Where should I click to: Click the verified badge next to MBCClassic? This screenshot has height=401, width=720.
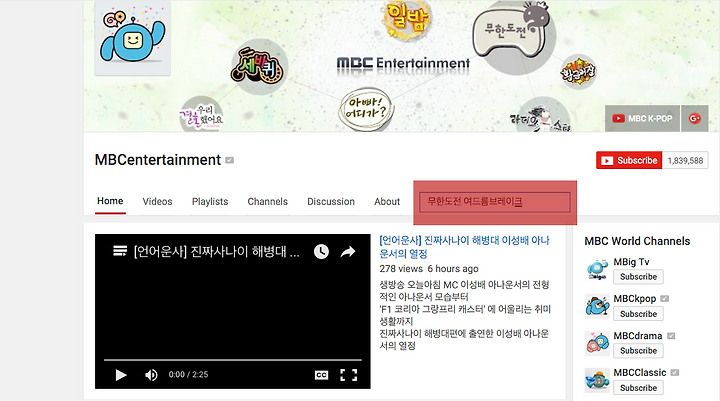coord(675,373)
